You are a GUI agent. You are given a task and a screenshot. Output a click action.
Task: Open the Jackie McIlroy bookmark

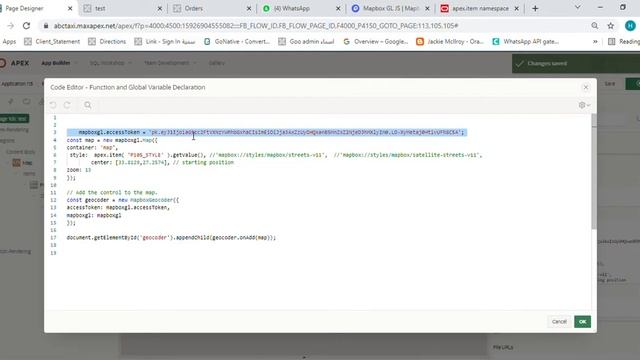450,42
